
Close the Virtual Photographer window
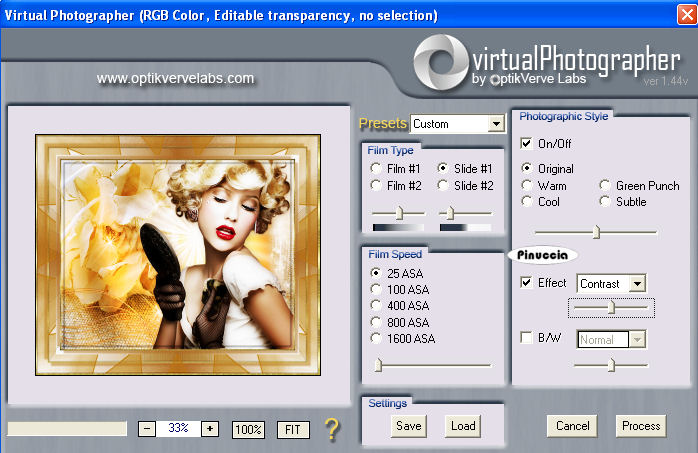click(686, 15)
